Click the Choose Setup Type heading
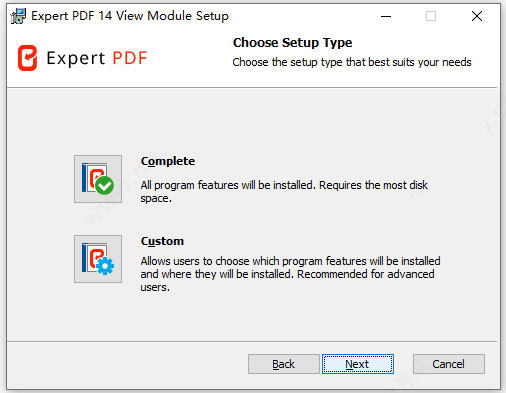Screen dimensions: 506x393 (x=292, y=43)
